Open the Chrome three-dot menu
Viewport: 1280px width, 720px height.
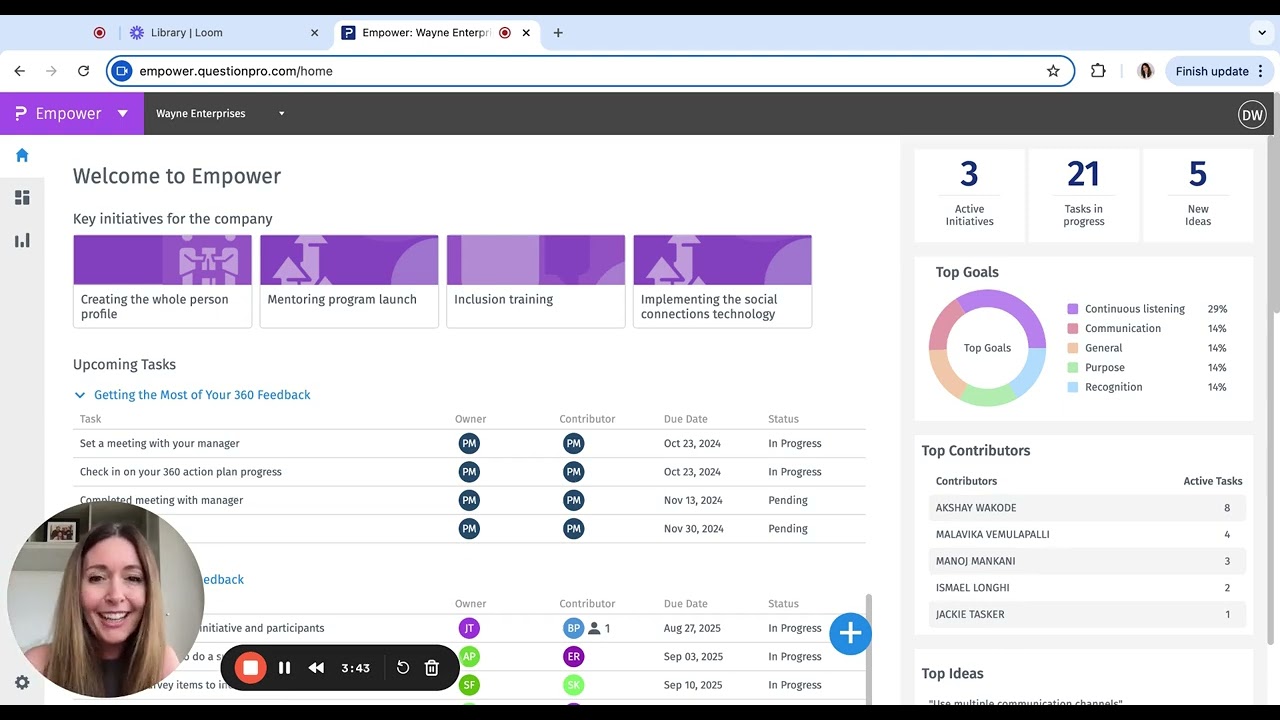tap(1261, 71)
